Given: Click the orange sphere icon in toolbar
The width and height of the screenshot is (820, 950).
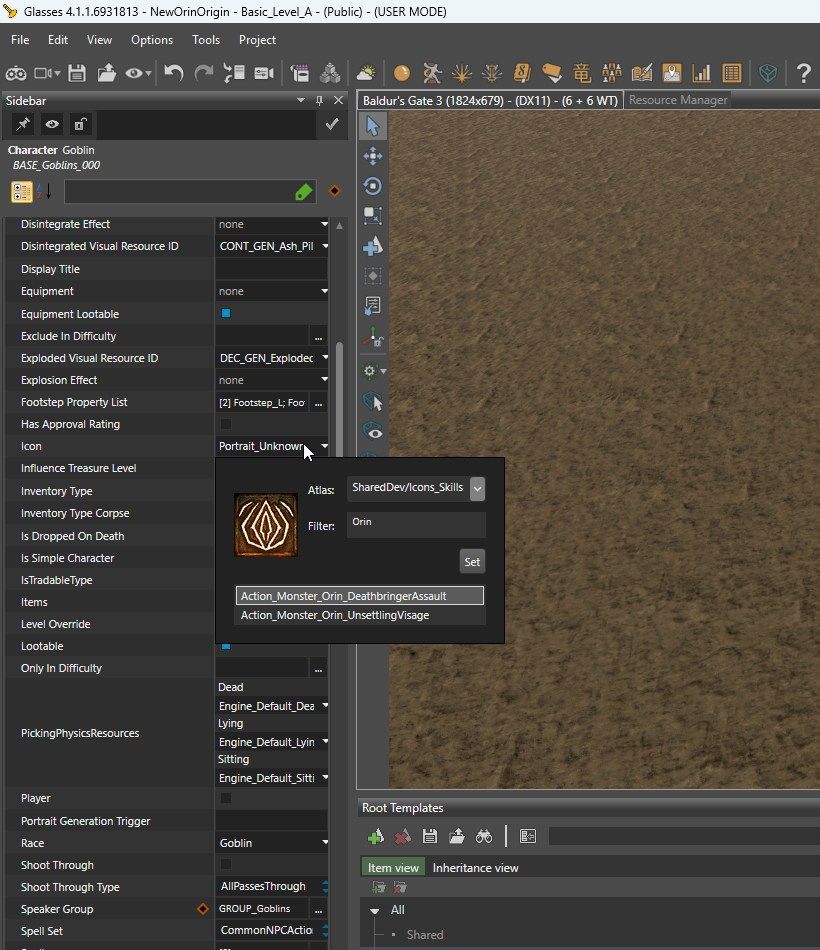Looking at the screenshot, I should click(x=402, y=73).
